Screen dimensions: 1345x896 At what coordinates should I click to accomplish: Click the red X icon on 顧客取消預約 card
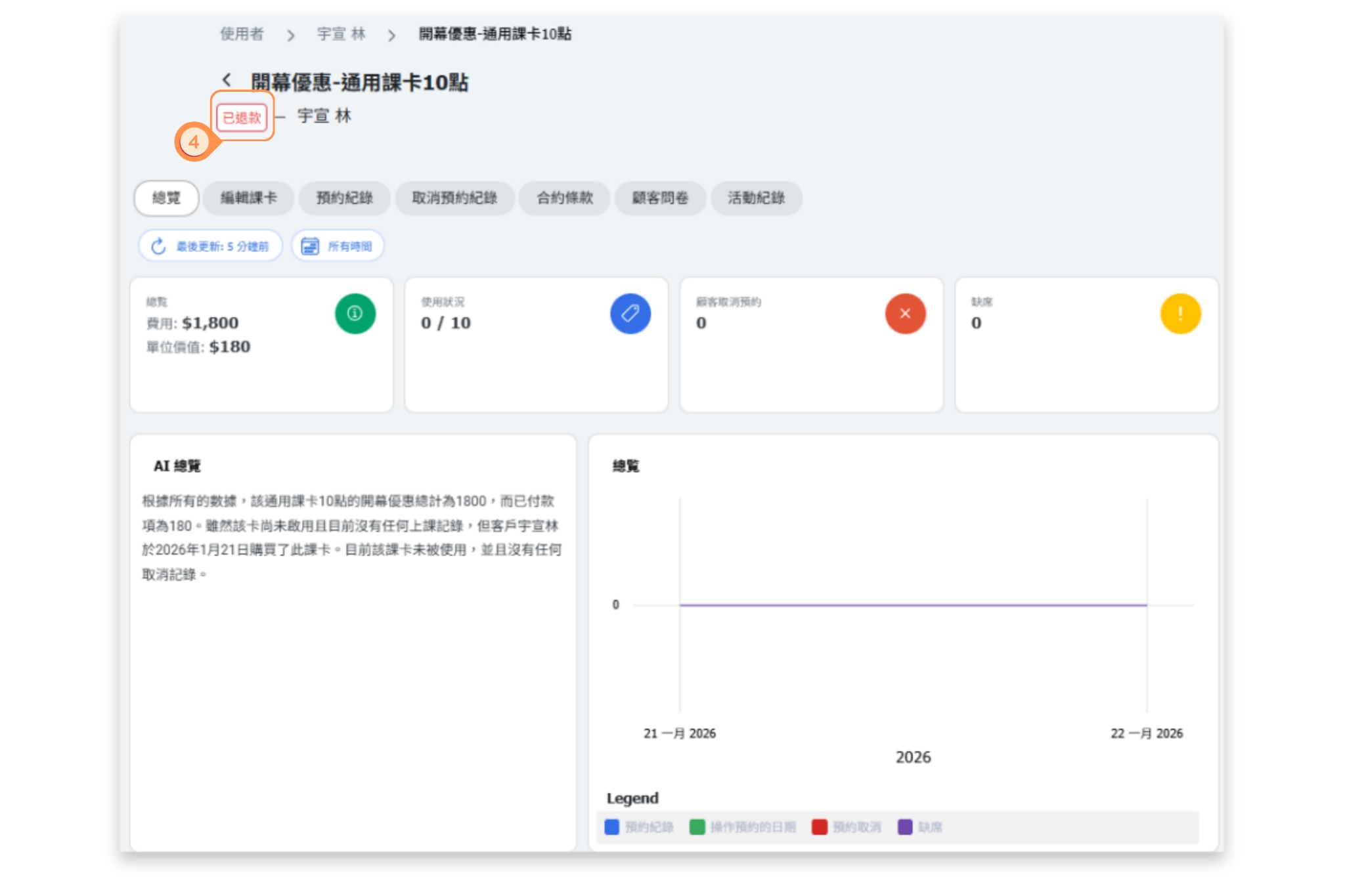(x=905, y=314)
